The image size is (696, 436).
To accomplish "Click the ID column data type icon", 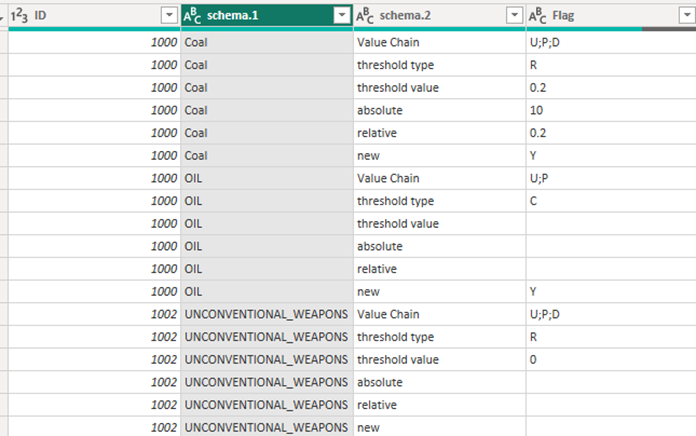I will point(19,16).
